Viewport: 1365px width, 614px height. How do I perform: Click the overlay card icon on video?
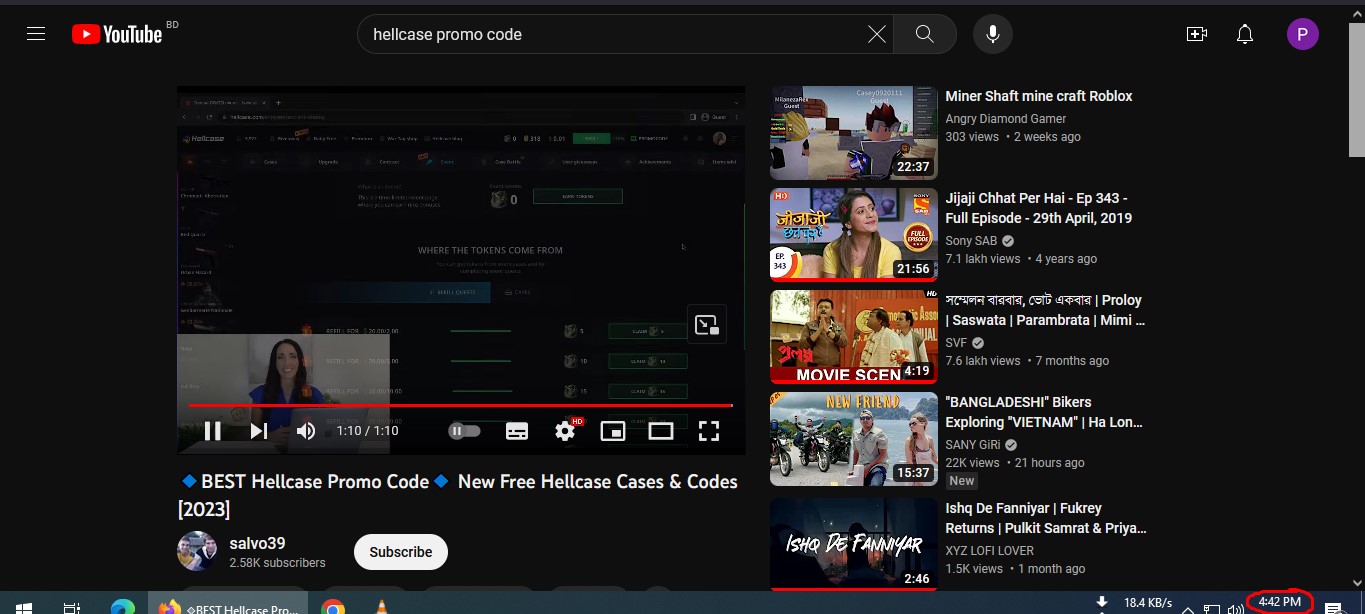(707, 324)
